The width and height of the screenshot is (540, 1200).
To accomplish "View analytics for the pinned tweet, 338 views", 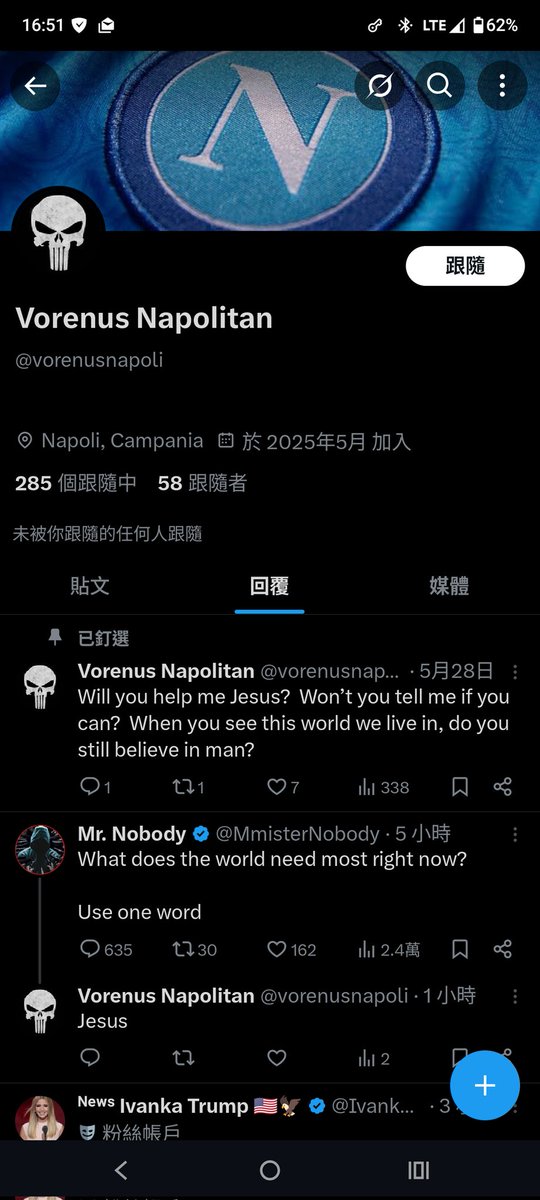I will pyautogui.click(x=384, y=787).
